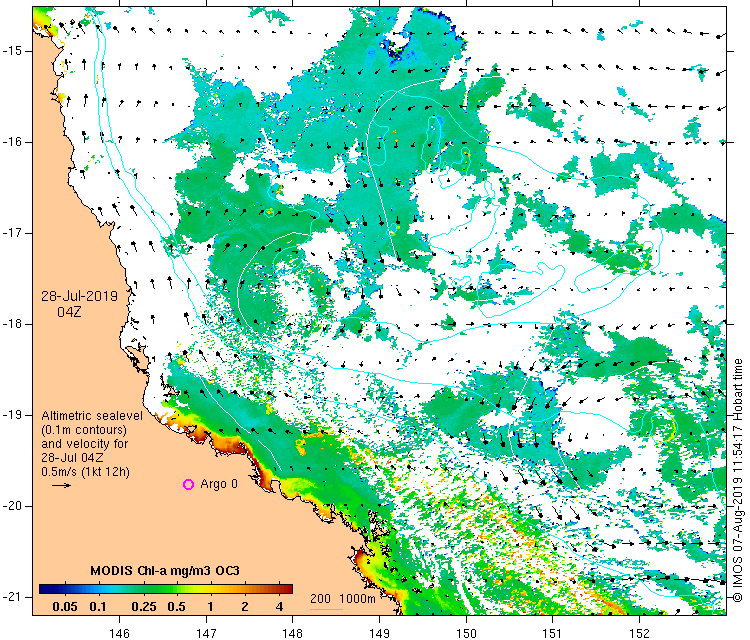The width and height of the screenshot is (750, 640).
Task: Click the '148' longitude axis label
Action: coord(293,634)
